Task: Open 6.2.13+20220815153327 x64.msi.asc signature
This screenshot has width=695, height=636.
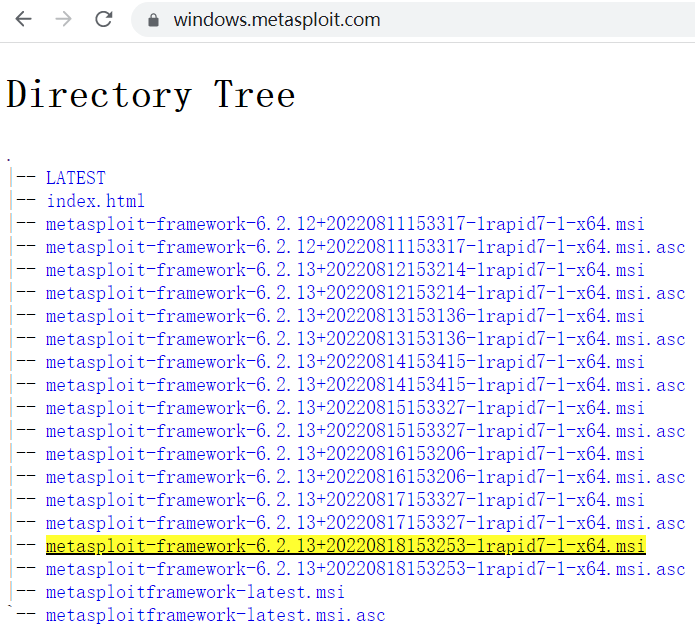Action: pyautogui.click(x=366, y=432)
